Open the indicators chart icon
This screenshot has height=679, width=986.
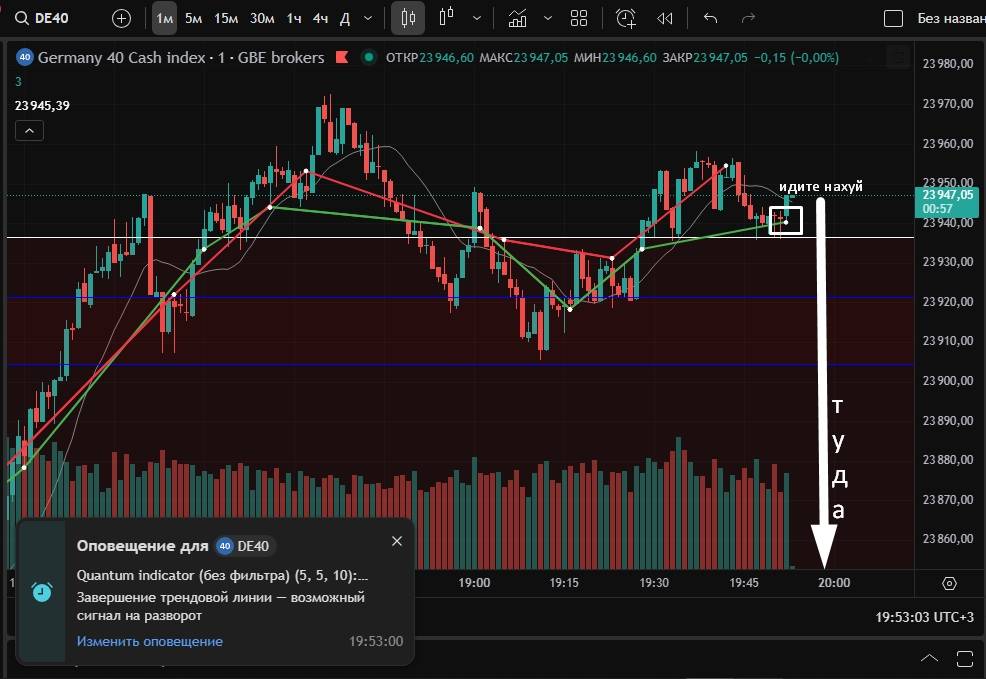point(517,18)
